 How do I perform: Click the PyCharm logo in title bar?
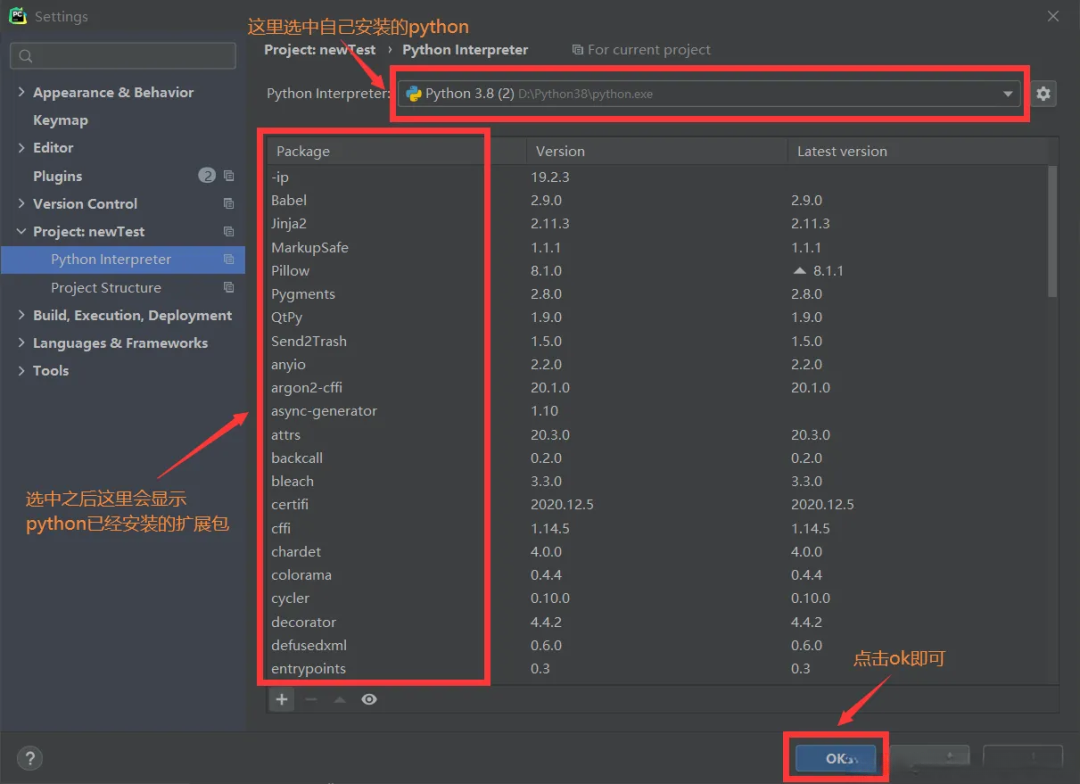pyautogui.click(x=17, y=16)
